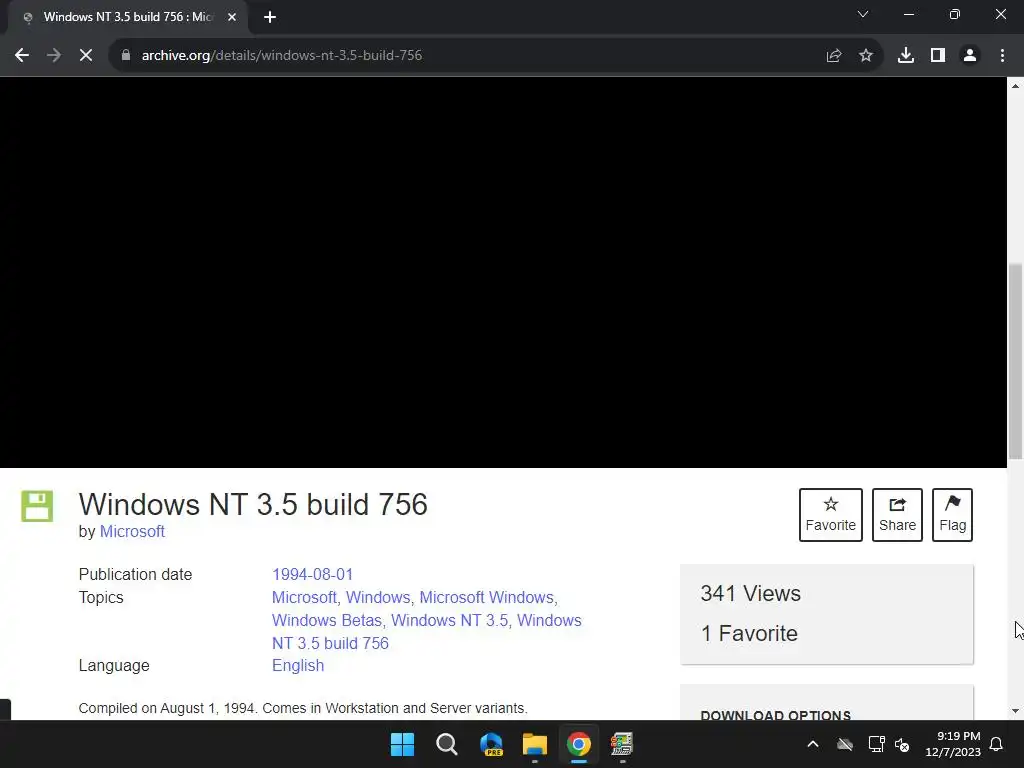1024x768 pixels.
Task: Open Chrome downloads icon
Action: [x=905, y=56]
